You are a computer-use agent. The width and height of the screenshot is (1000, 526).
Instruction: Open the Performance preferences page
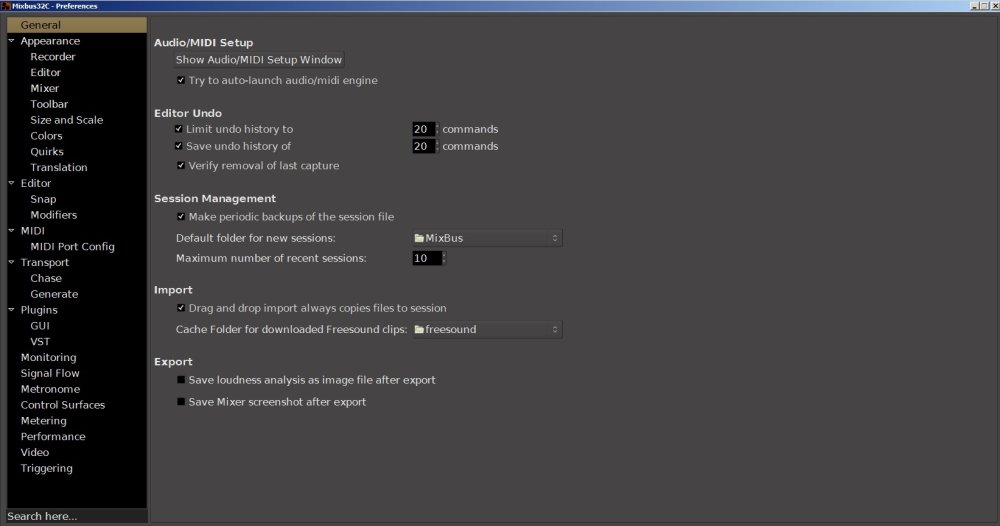point(53,437)
